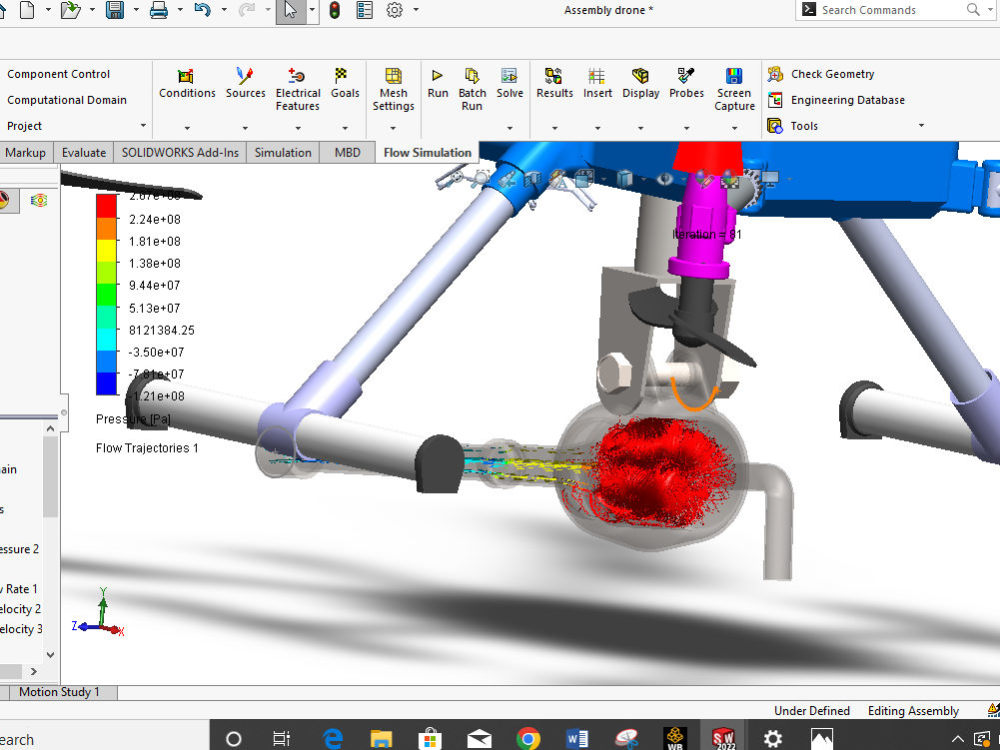
Task: Toggle Edit Appearance in the view toolbar
Action: [x=706, y=177]
